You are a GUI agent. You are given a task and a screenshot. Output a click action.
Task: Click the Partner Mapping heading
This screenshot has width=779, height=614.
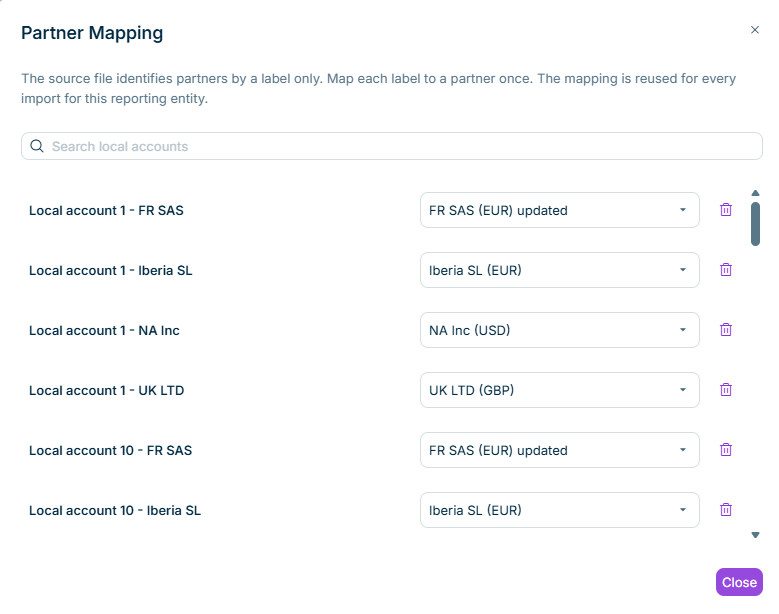[92, 33]
